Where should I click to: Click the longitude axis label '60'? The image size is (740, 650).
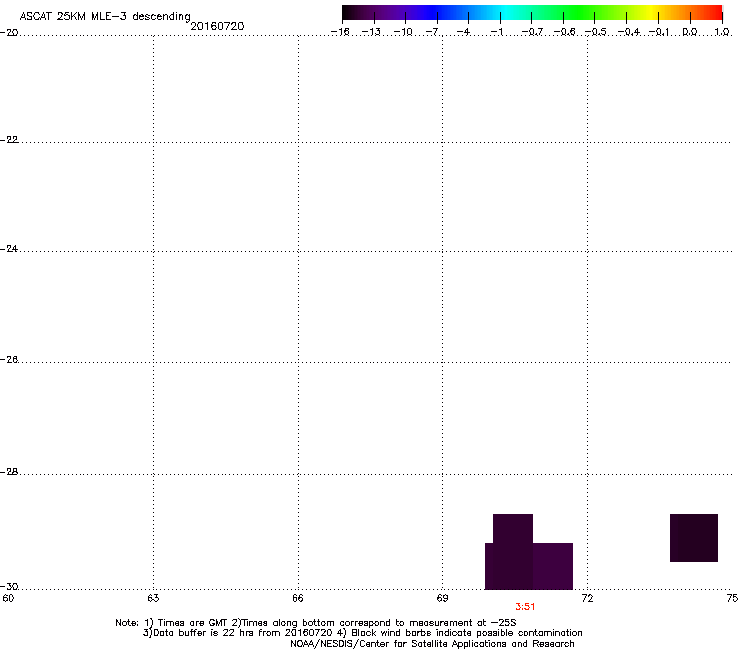[x=8, y=599]
